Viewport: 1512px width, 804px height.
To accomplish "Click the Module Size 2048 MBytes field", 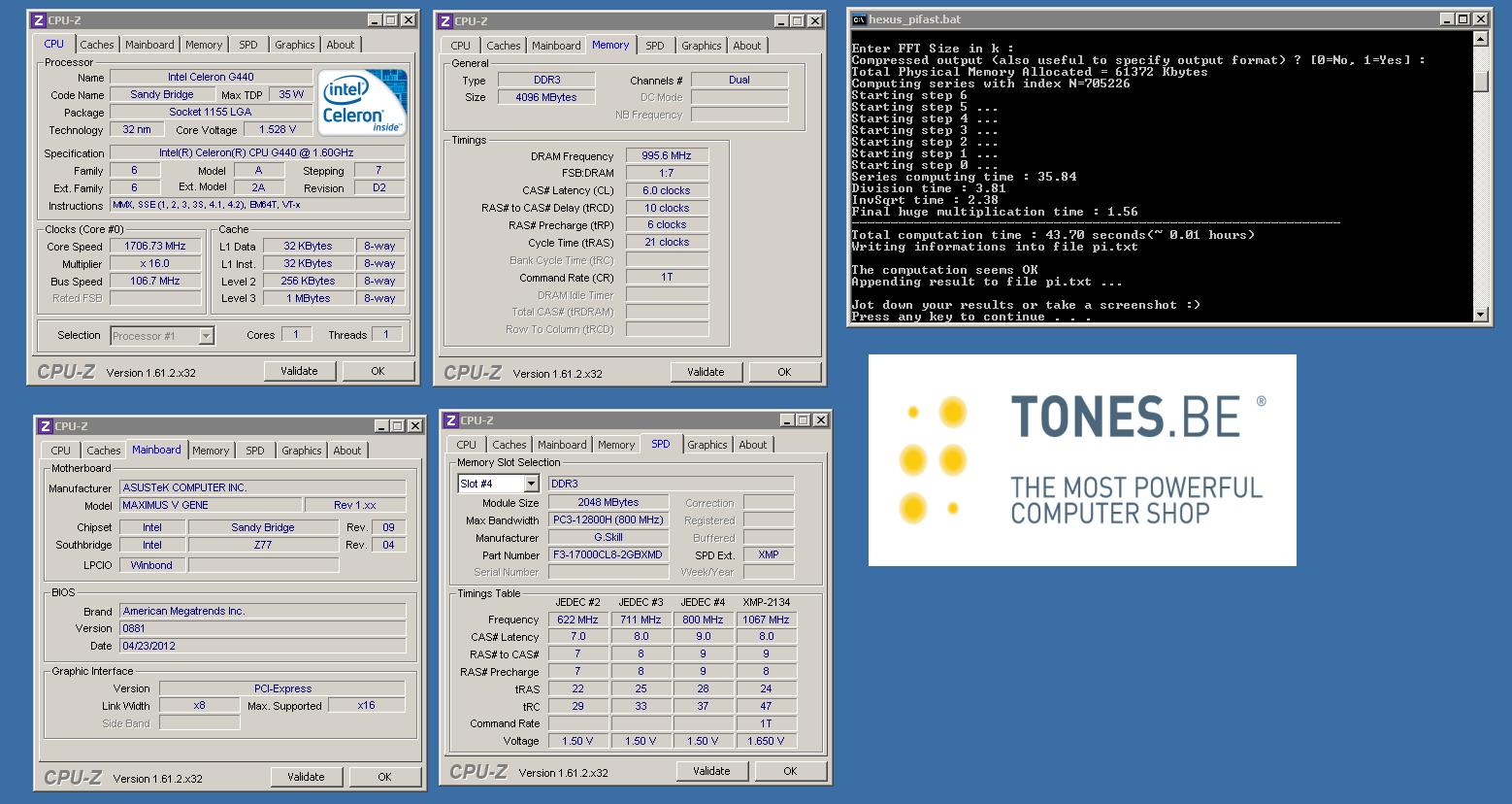I will pyautogui.click(x=608, y=502).
